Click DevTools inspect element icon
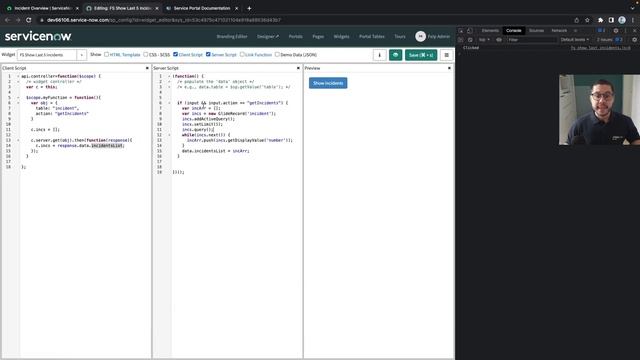This screenshot has width=640, height=360. click(x=461, y=31)
